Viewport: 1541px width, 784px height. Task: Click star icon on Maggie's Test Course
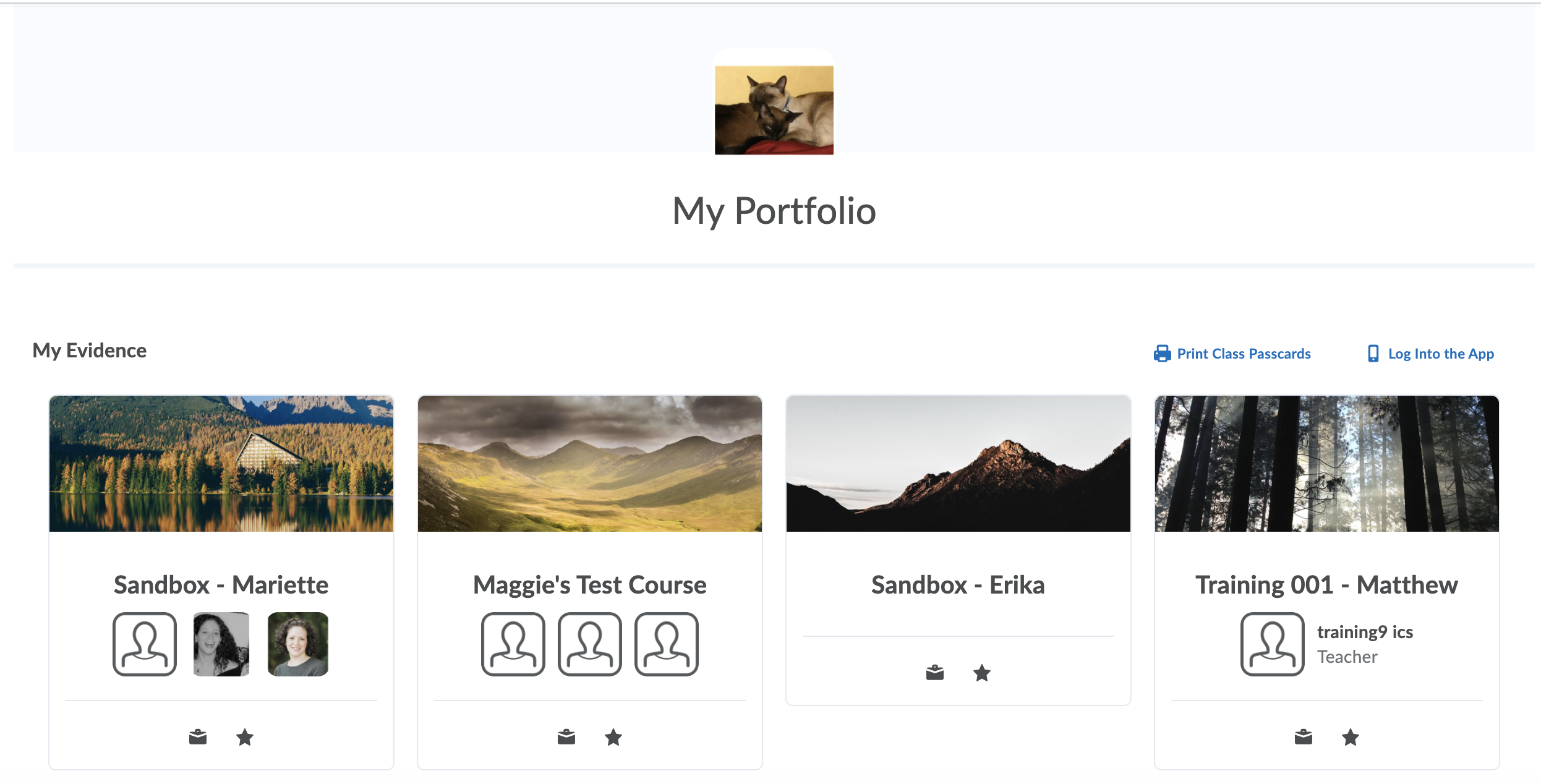pos(613,737)
